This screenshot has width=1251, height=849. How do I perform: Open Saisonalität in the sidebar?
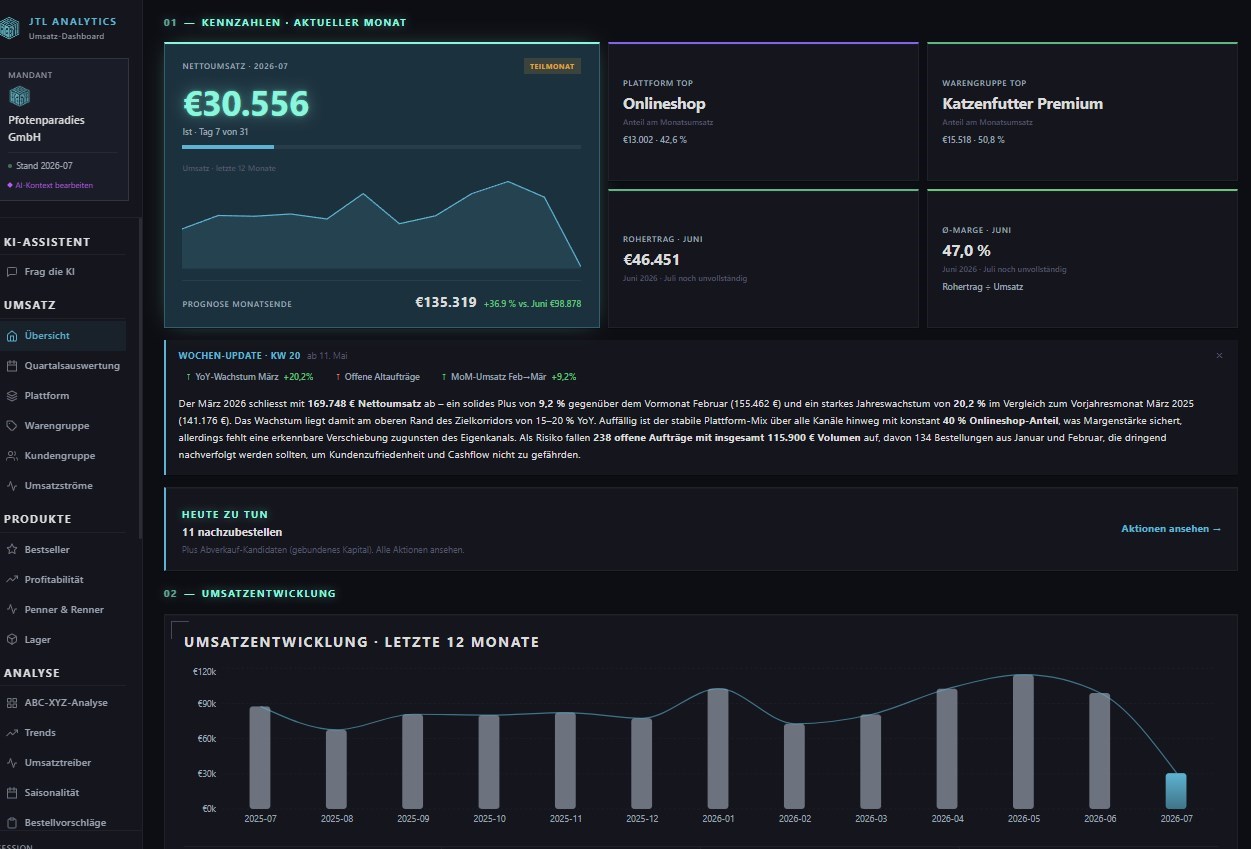pyautogui.click(x=63, y=793)
